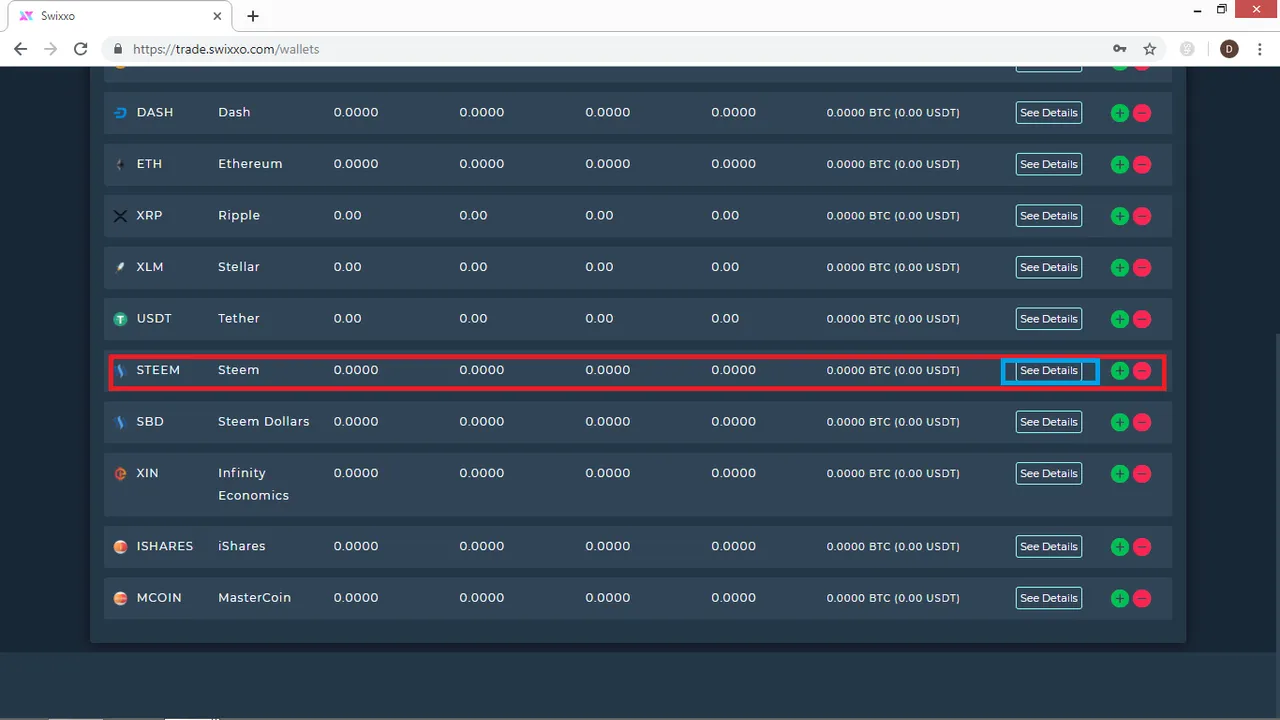
Task: Open a new browser tab
Action: 253,16
